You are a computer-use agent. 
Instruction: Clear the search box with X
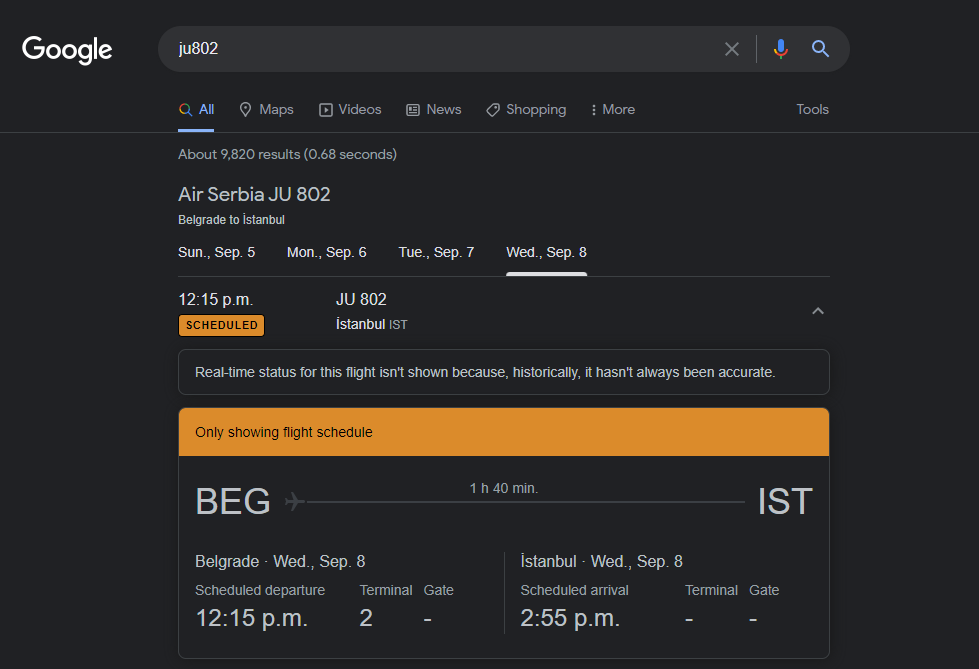[732, 49]
